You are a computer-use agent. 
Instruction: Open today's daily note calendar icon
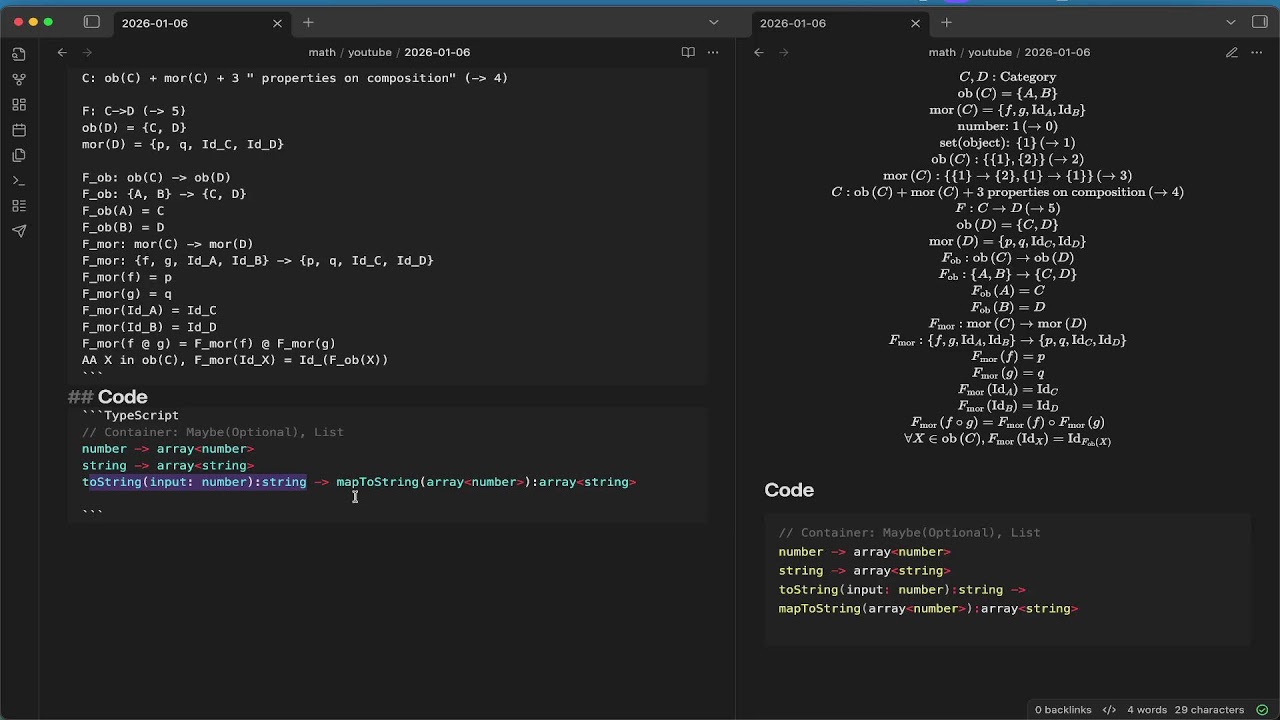coord(19,130)
